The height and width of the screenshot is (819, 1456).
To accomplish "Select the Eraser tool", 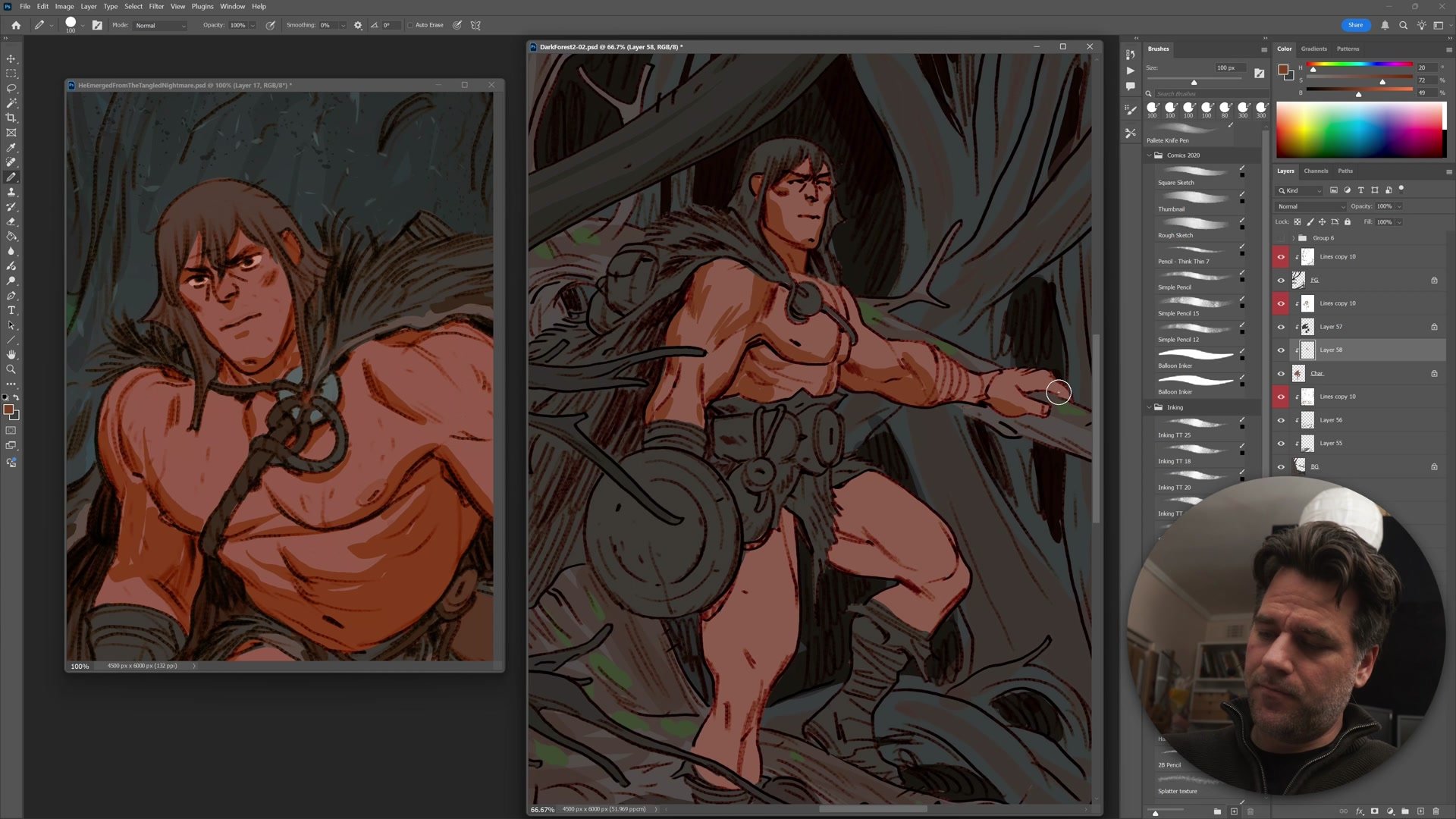I will coord(11,221).
